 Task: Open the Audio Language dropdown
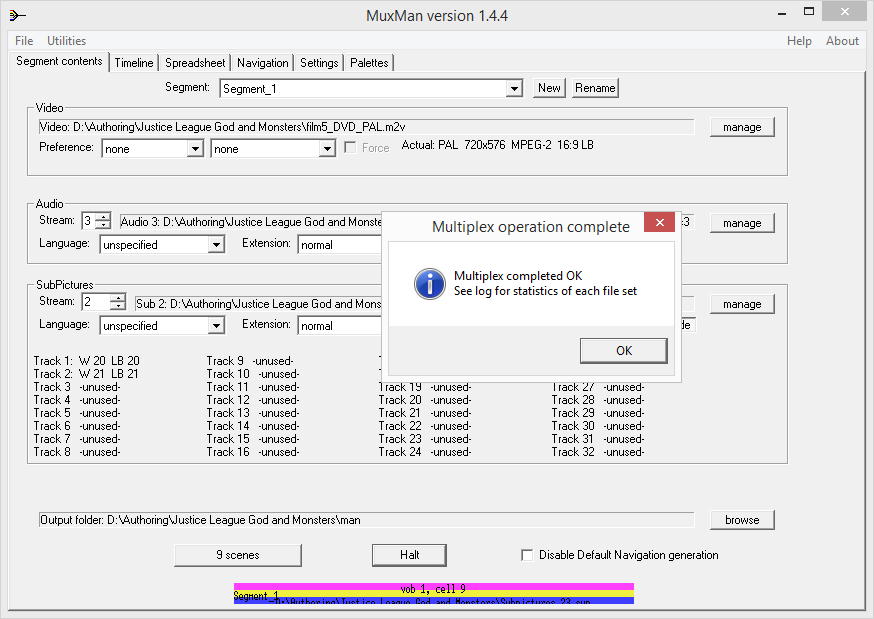pyautogui.click(x=216, y=245)
